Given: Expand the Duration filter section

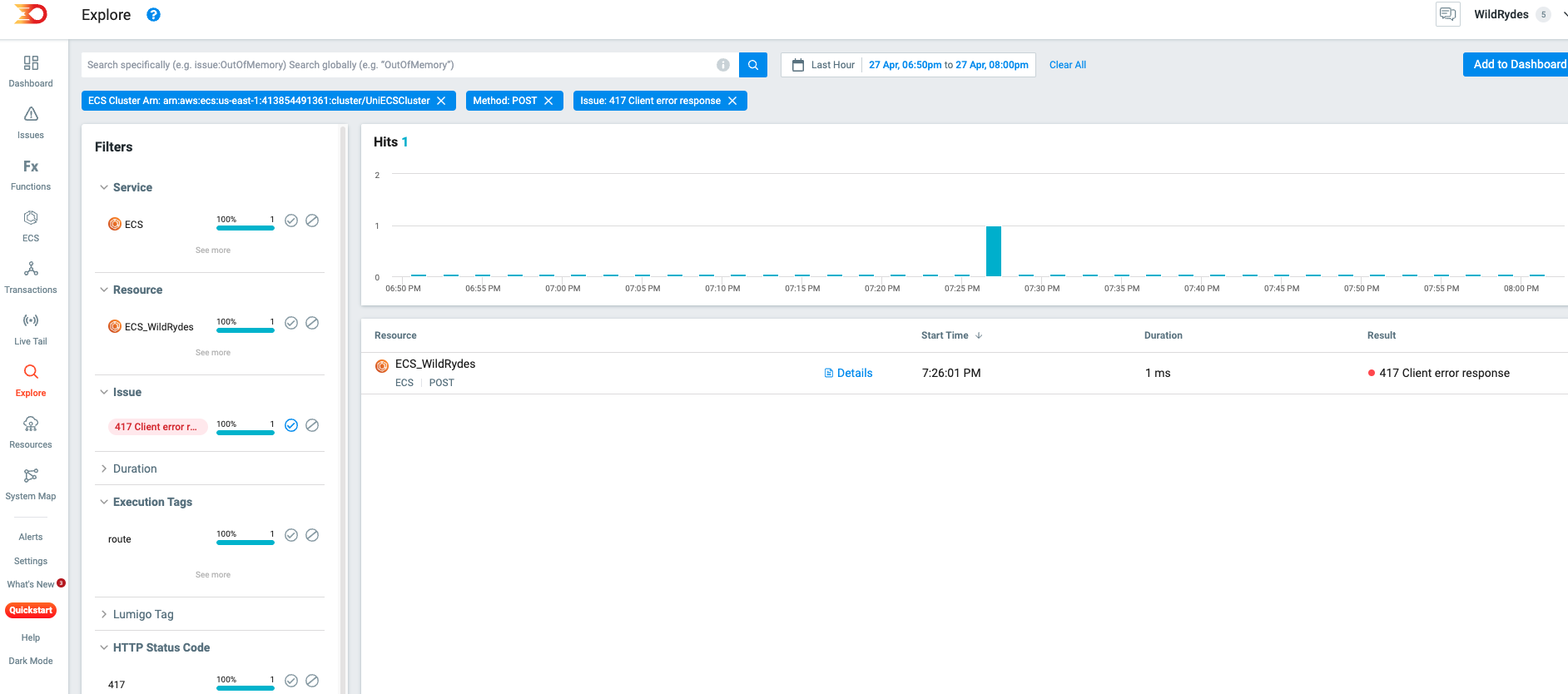Looking at the screenshot, I should point(104,468).
